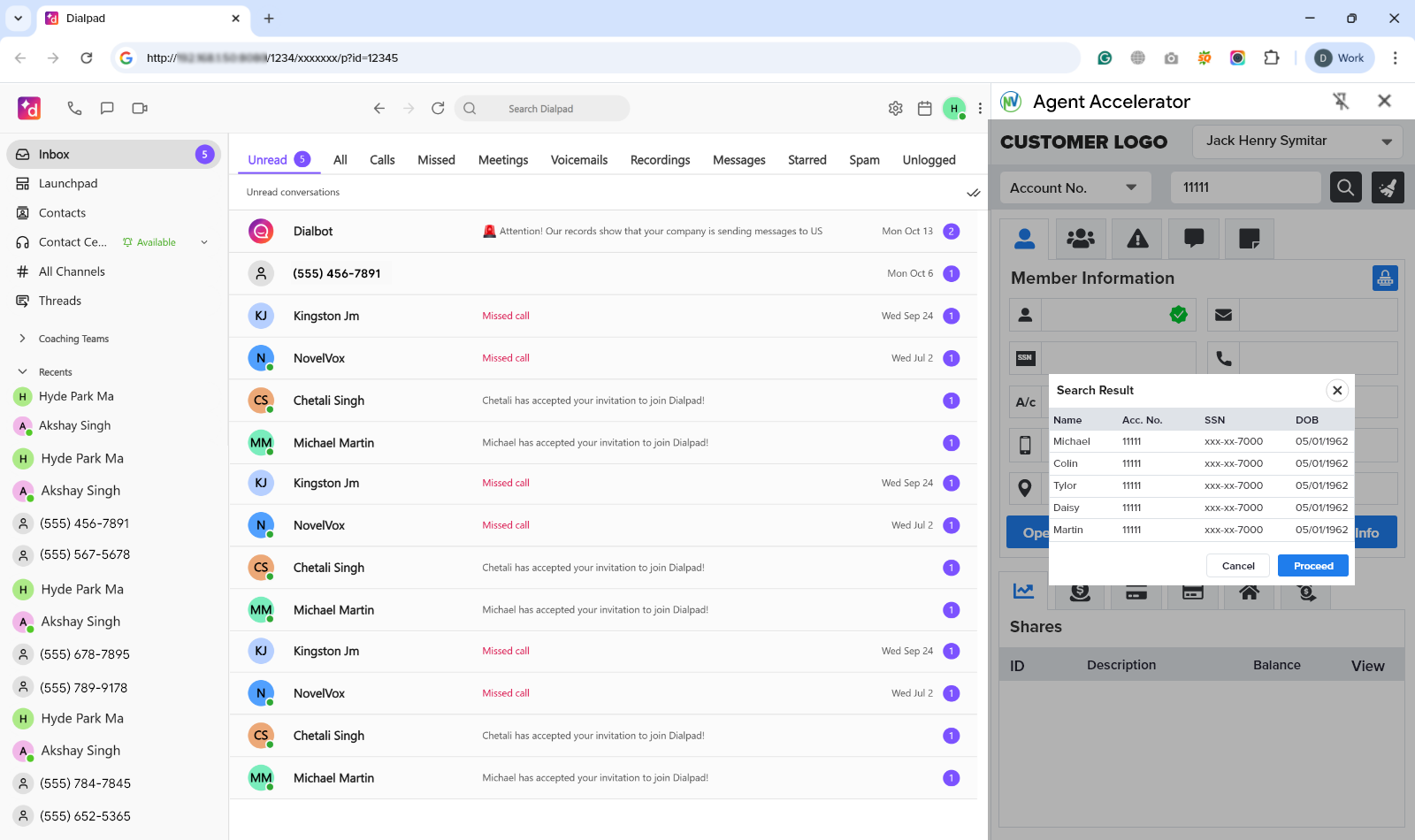This screenshot has height=840, width=1415.
Task: Switch to member person tab in Accelerator
Action: pos(1025,239)
